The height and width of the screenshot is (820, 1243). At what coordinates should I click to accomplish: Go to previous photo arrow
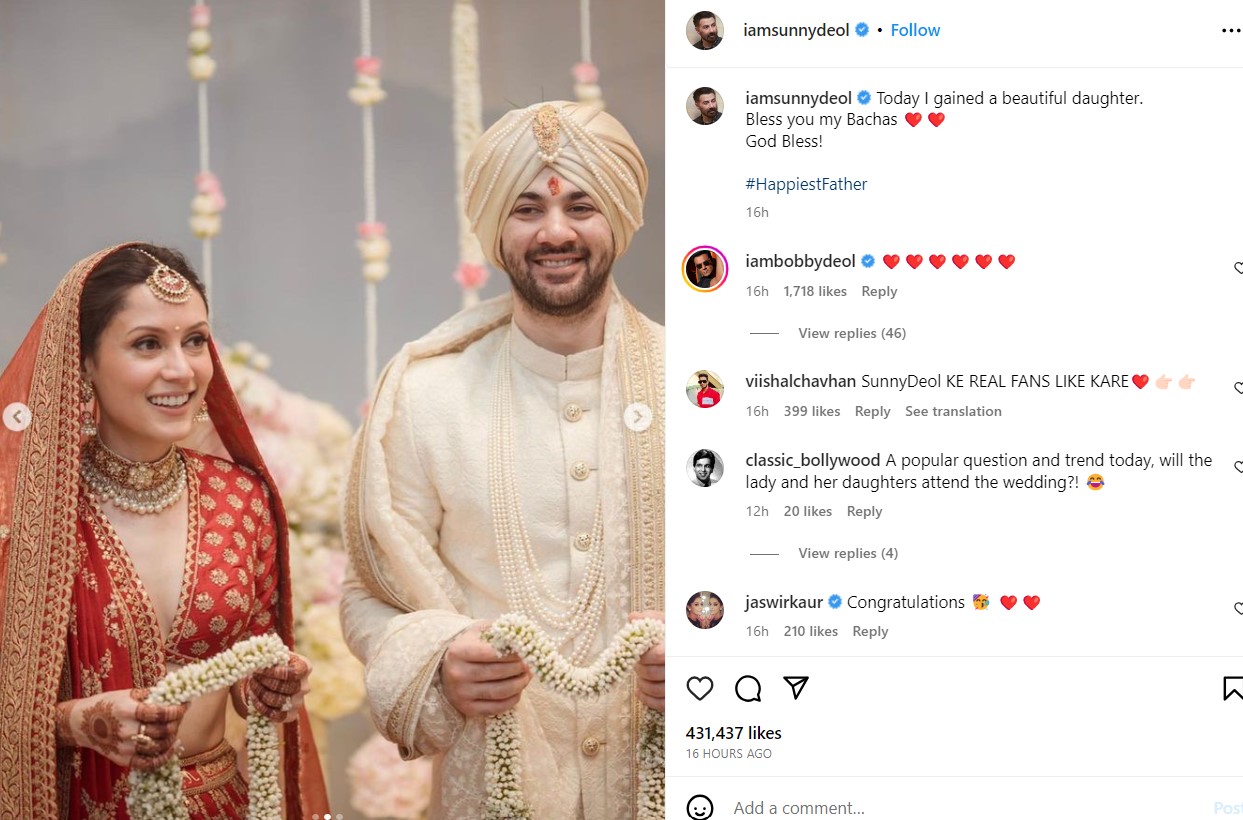pos(16,417)
